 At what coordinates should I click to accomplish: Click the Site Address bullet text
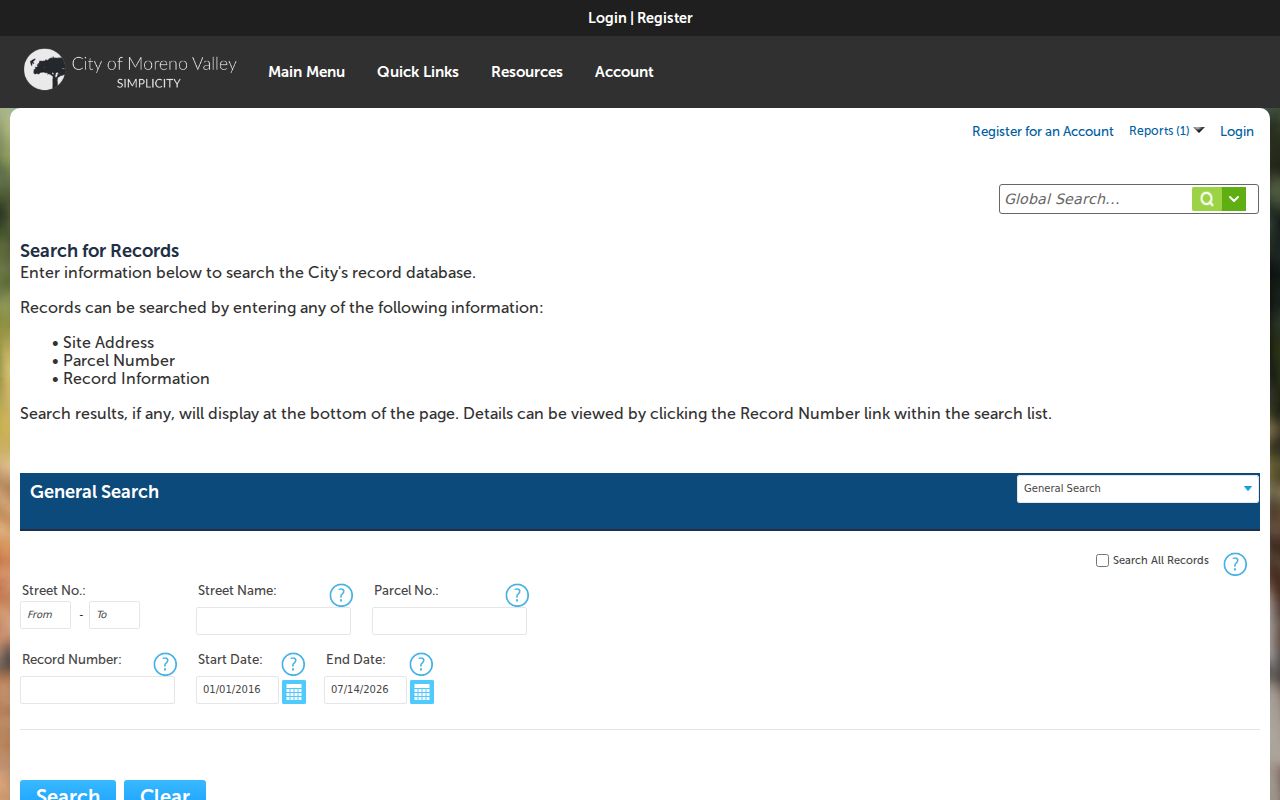(x=108, y=343)
